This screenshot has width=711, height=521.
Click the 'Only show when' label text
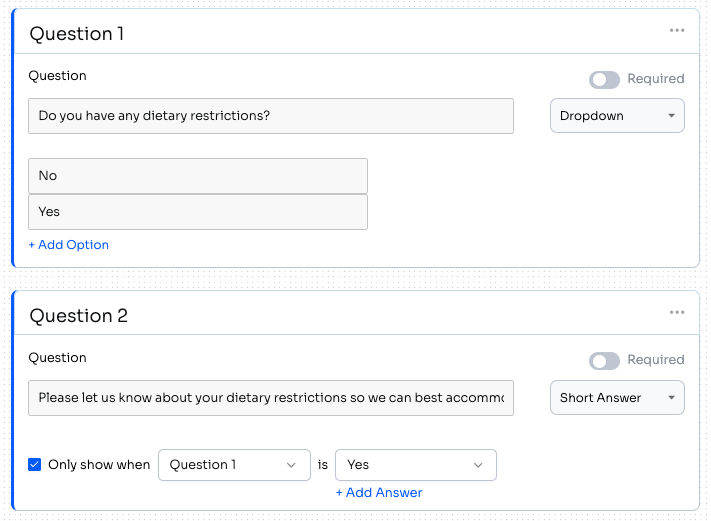coord(99,465)
